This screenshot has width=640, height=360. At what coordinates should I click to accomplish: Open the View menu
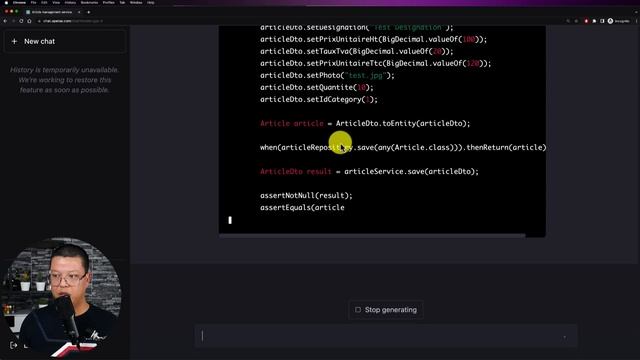point(56,2)
